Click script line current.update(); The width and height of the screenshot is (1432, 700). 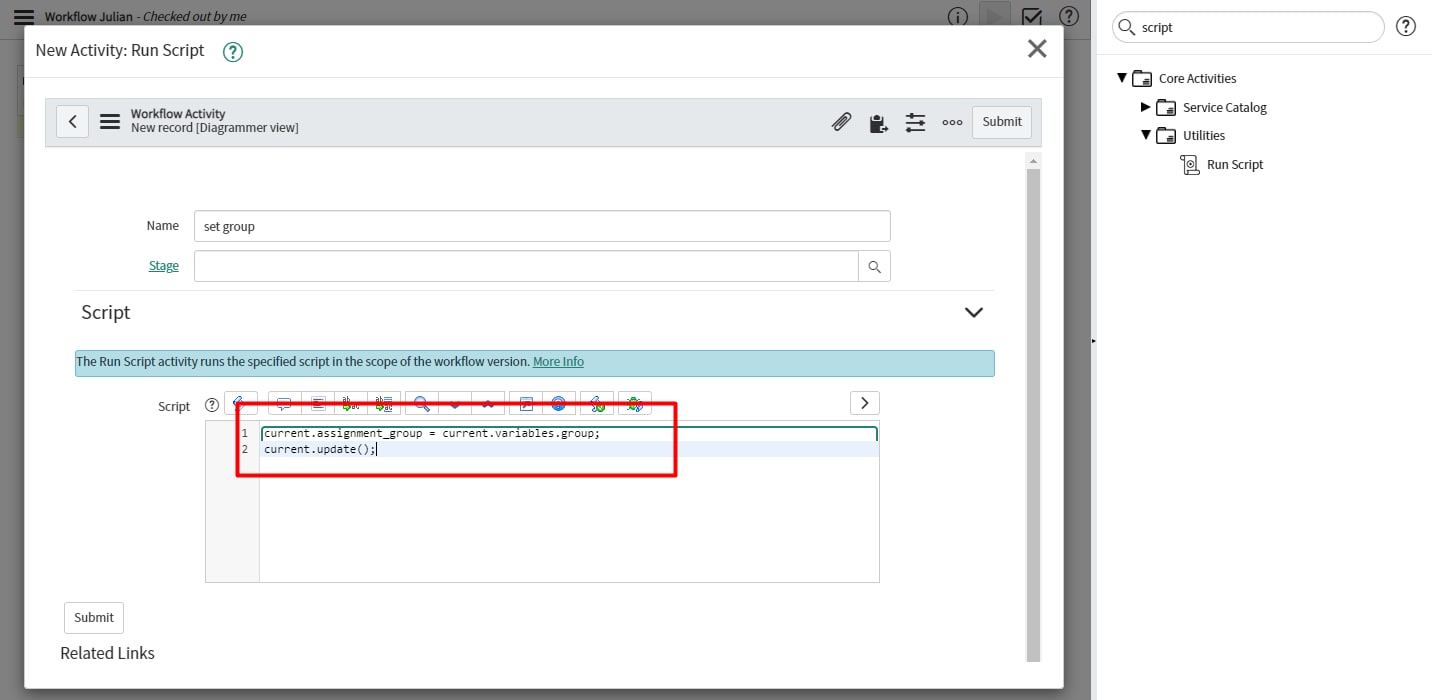(320, 449)
